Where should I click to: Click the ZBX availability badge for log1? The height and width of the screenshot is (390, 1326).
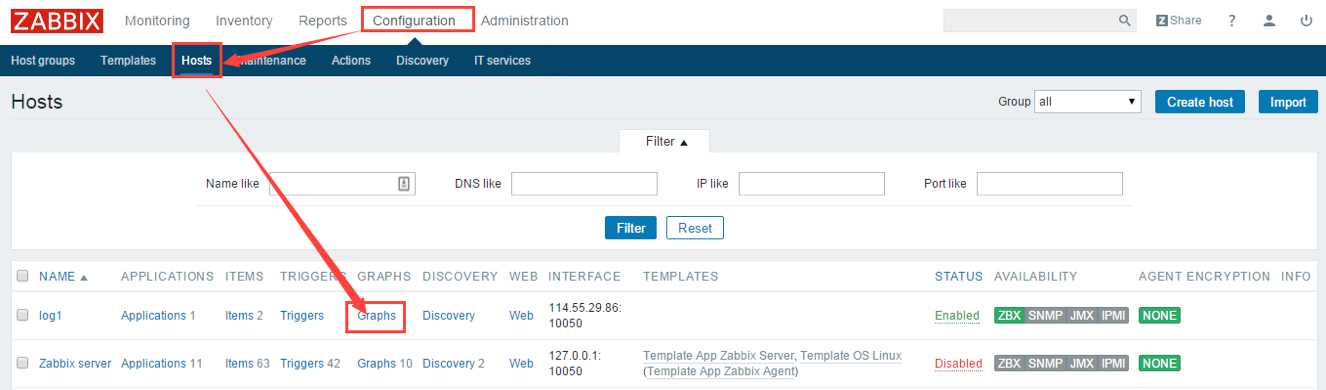(1009, 315)
